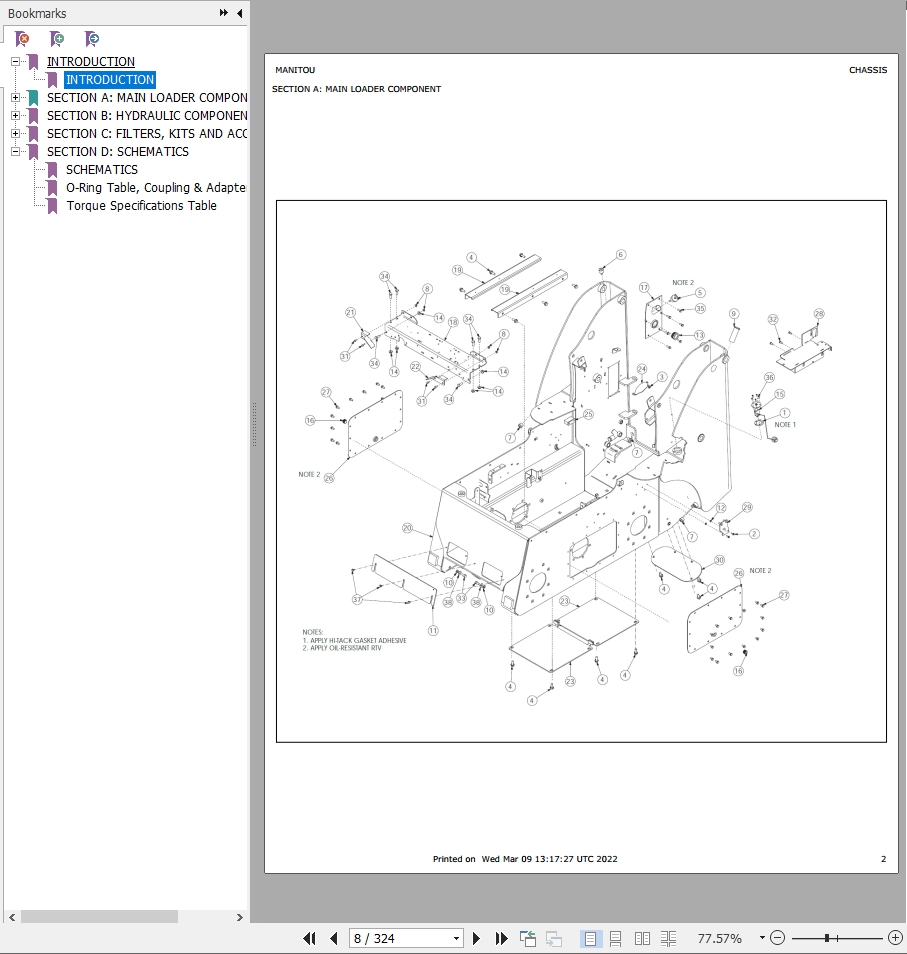Click the add new bookmark icon
Image resolution: width=907 pixels, height=954 pixels.
point(58,39)
